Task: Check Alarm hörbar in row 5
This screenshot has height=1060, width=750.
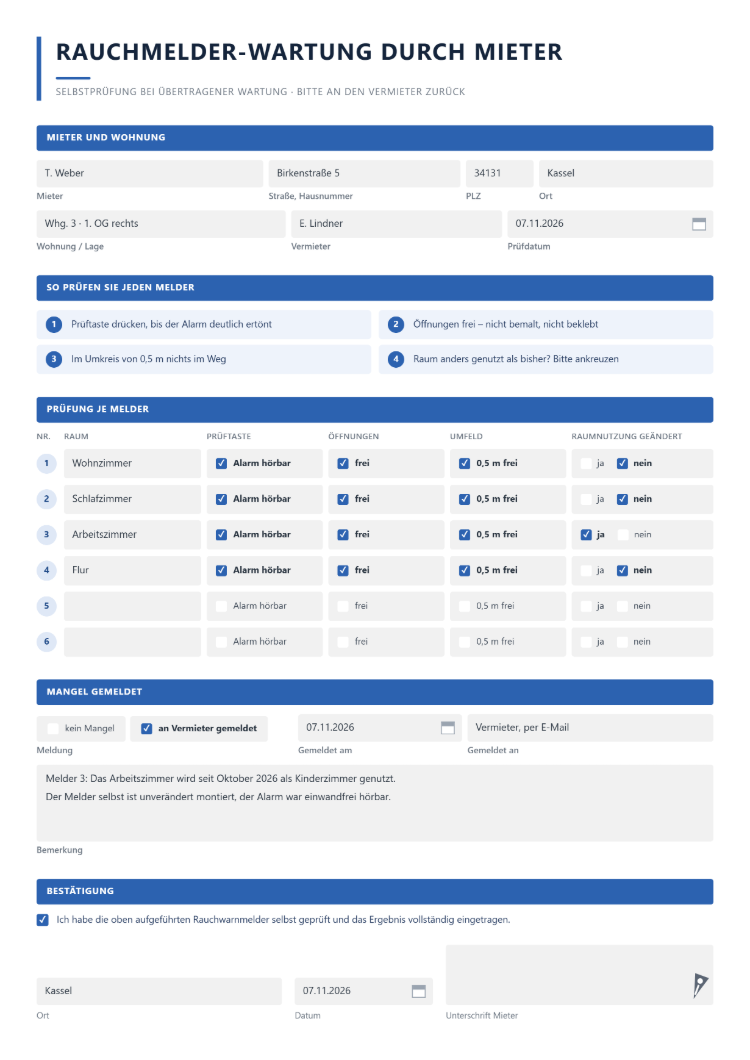Action: (x=221, y=606)
